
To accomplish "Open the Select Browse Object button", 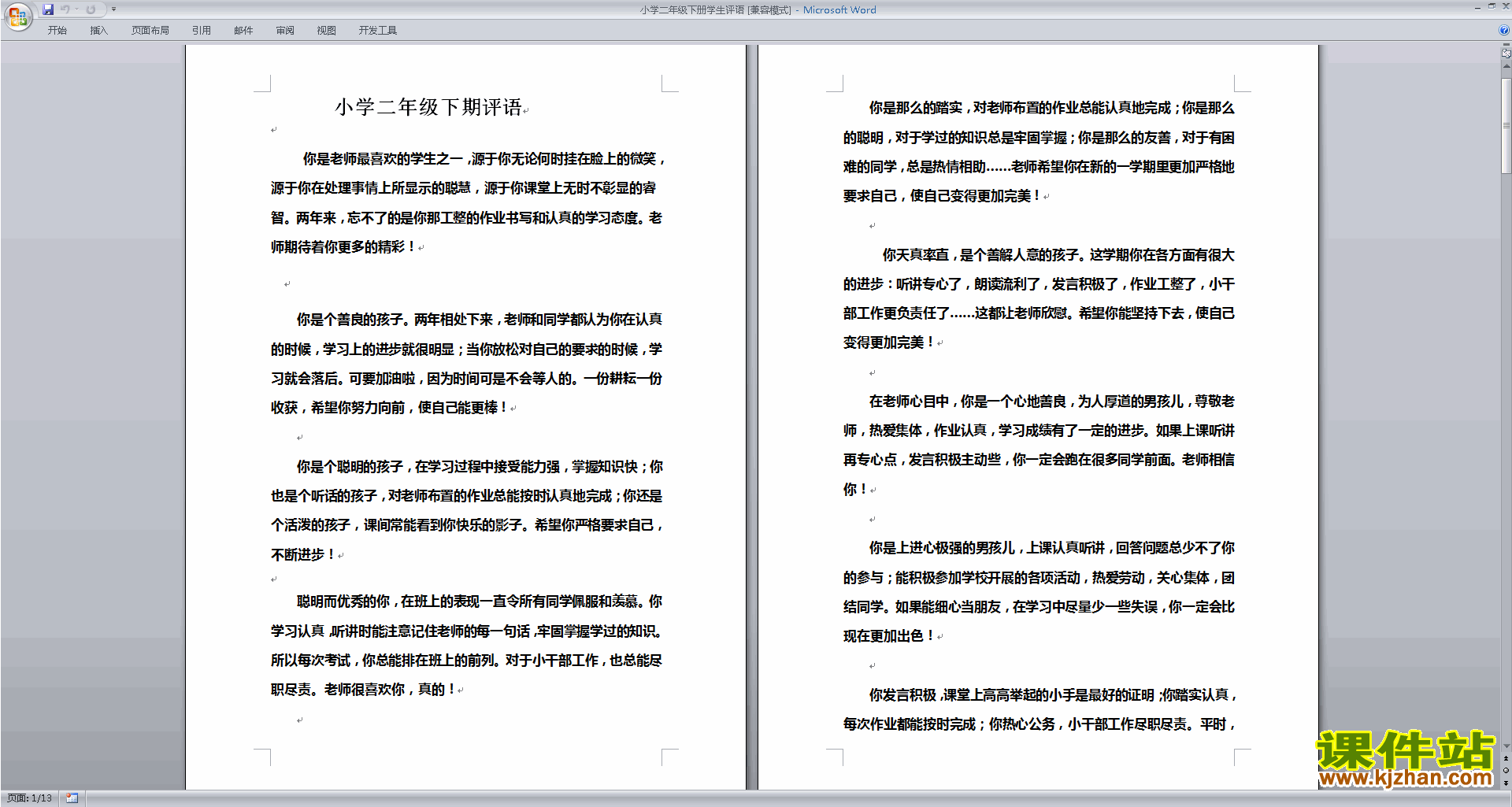I will click(1506, 770).
